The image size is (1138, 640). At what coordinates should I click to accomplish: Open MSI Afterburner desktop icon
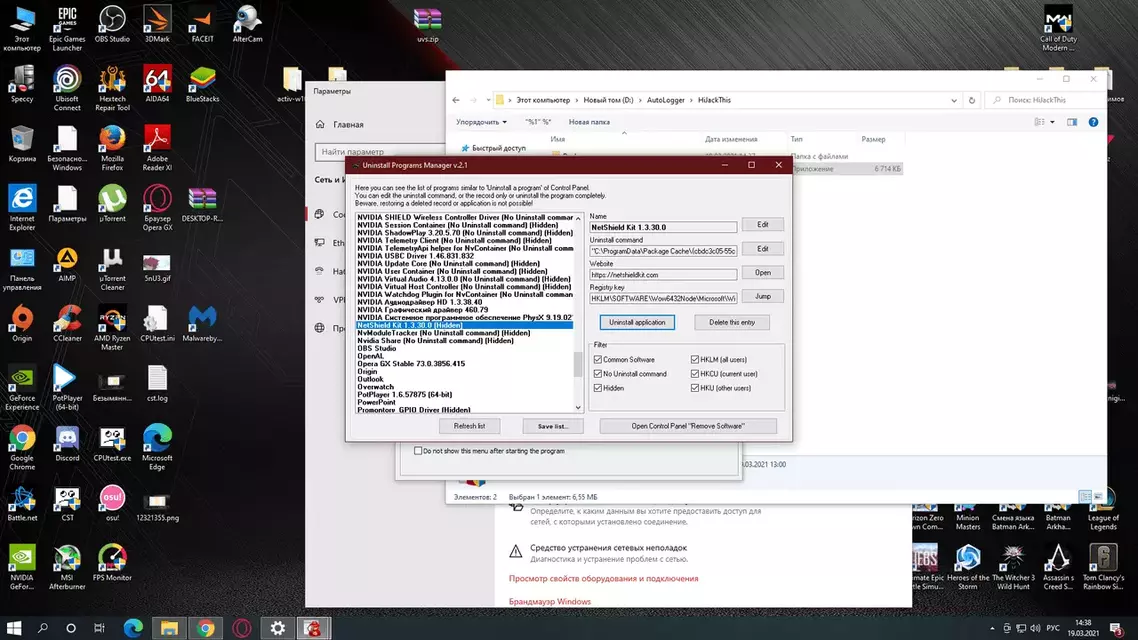[x=67, y=567]
